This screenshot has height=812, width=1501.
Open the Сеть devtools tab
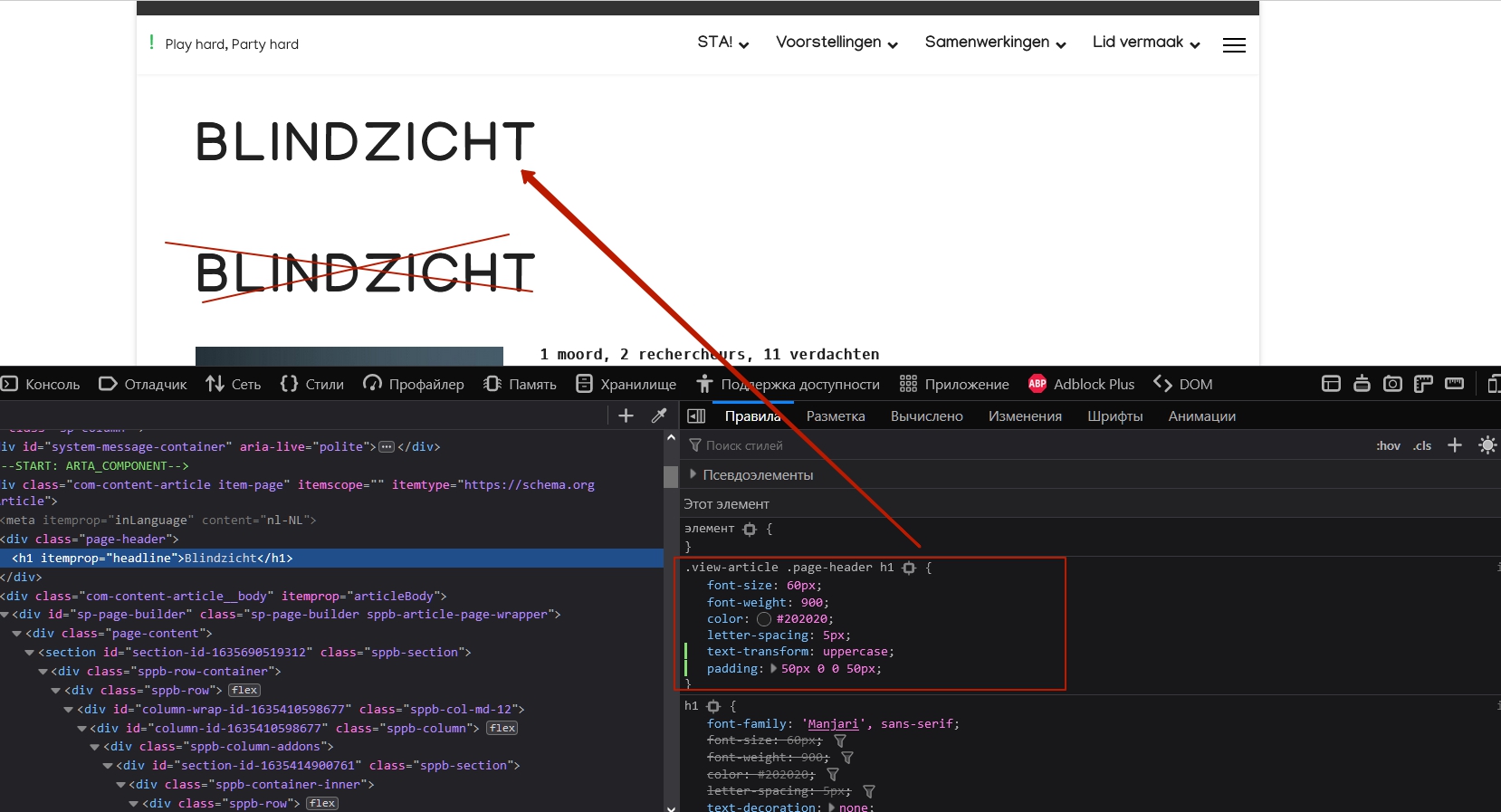click(x=234, y=384)
